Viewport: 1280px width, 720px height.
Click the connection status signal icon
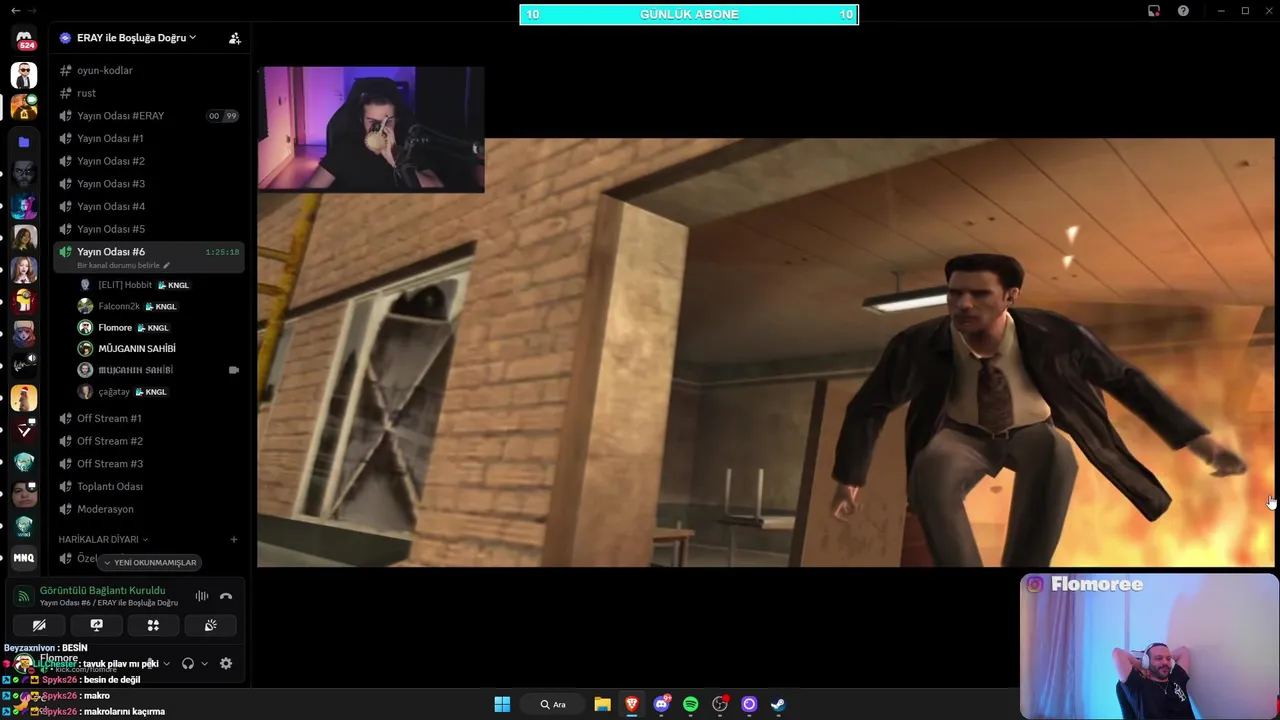coord(24,596)
